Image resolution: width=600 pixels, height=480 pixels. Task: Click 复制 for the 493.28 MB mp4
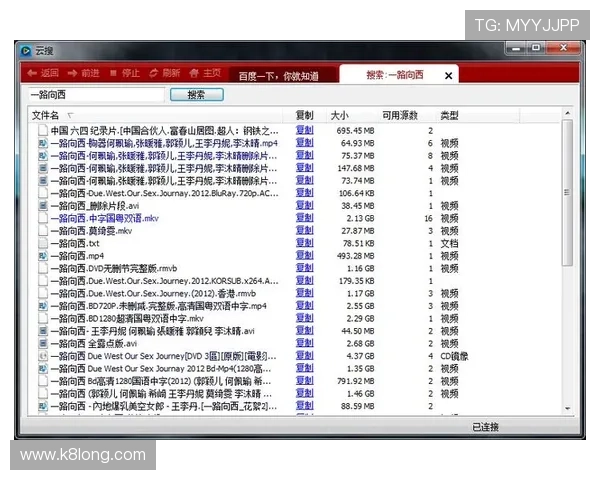305,255
